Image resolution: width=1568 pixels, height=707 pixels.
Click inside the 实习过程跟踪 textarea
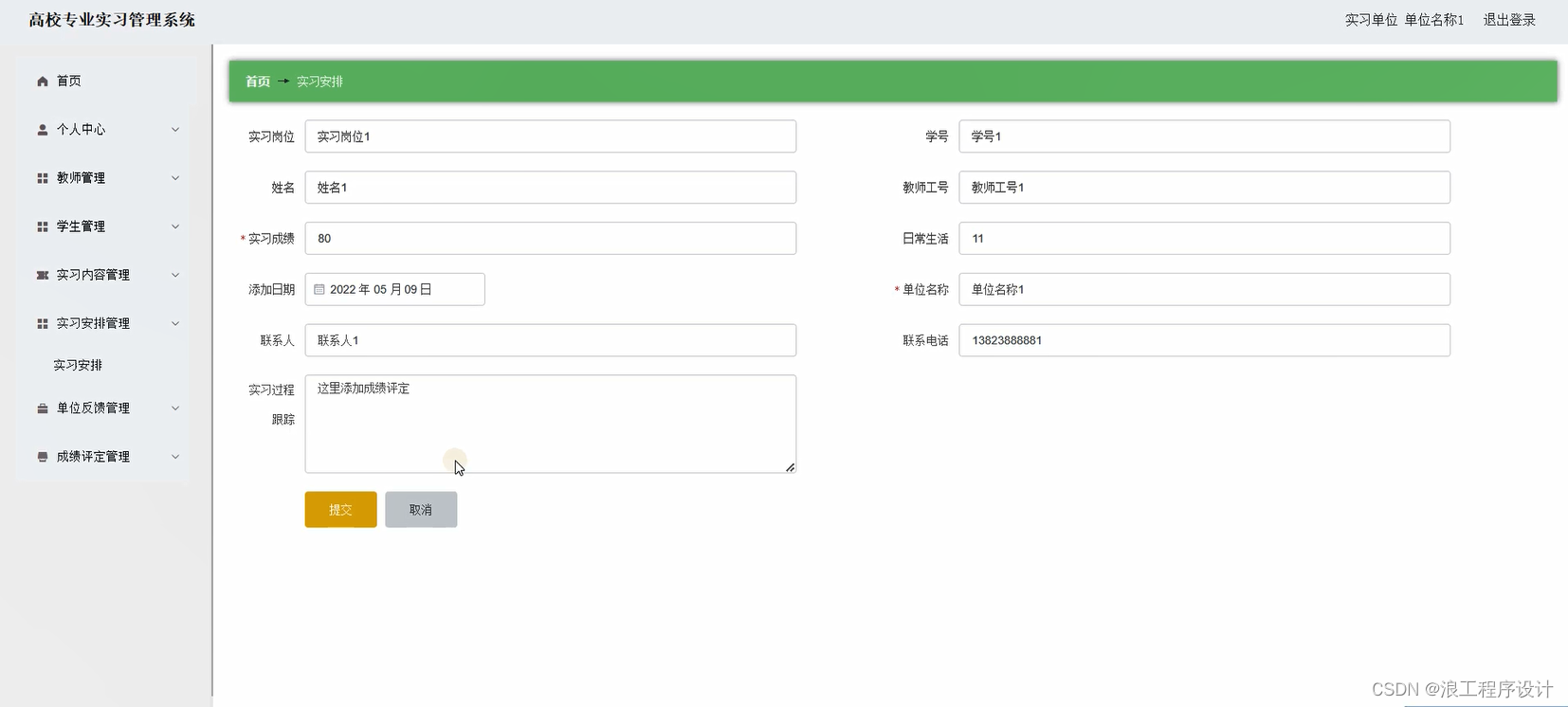pyautogui.click(x=550, y=424)
